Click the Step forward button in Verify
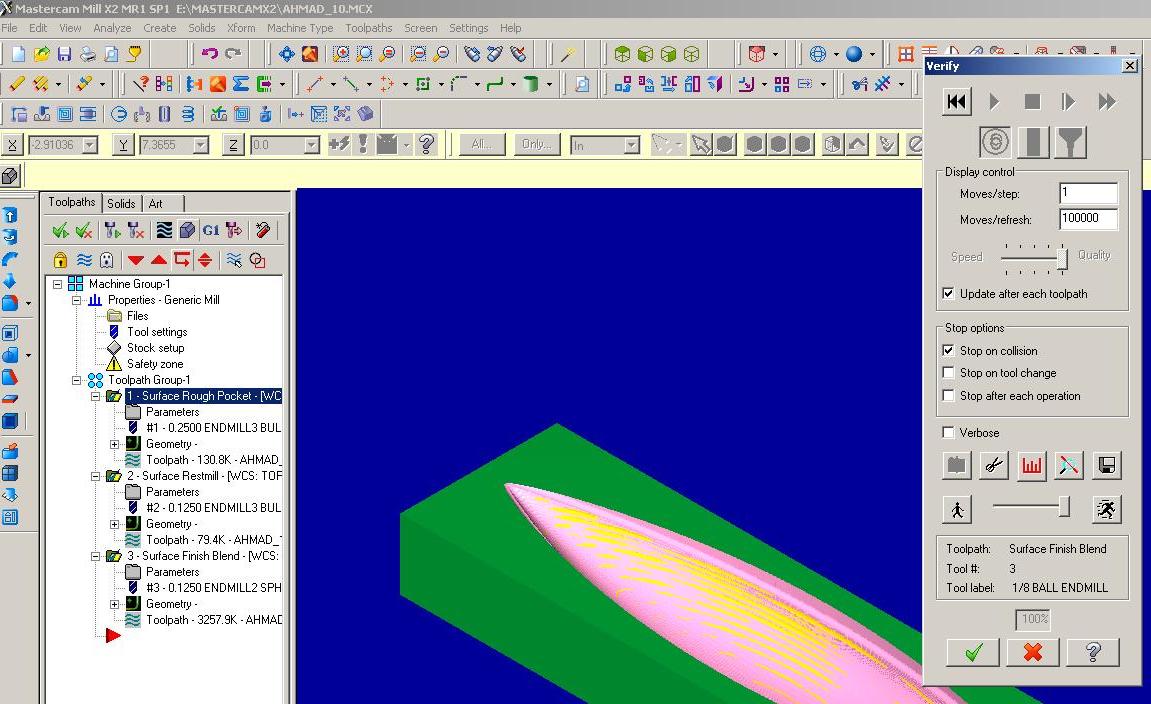This screenshot has height=704, width=1151. tap(1069, 101)
